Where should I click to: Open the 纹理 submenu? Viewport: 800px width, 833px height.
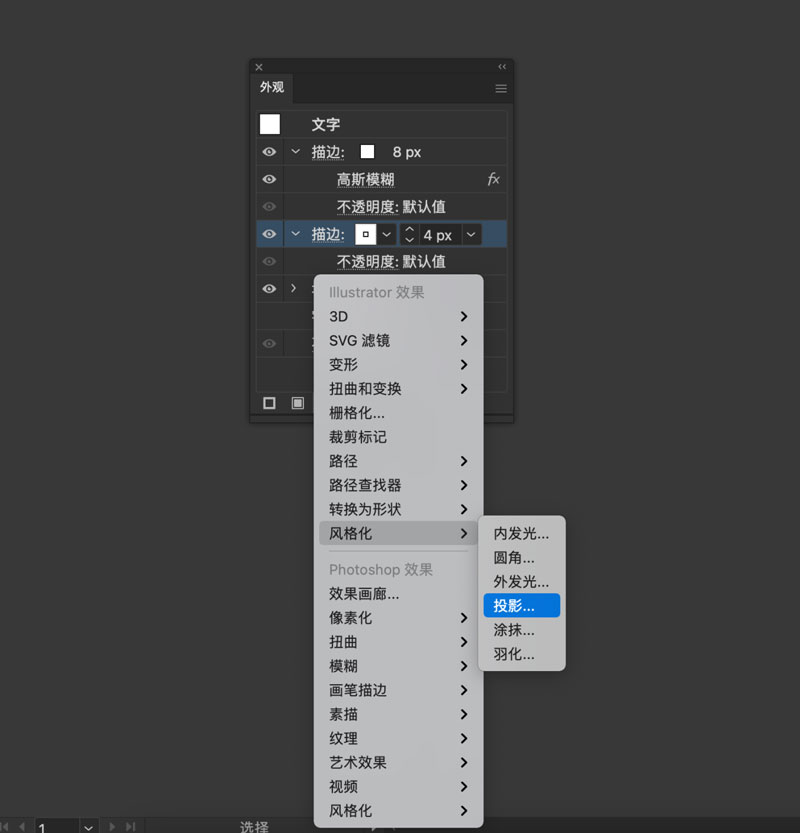coord(398,738)
